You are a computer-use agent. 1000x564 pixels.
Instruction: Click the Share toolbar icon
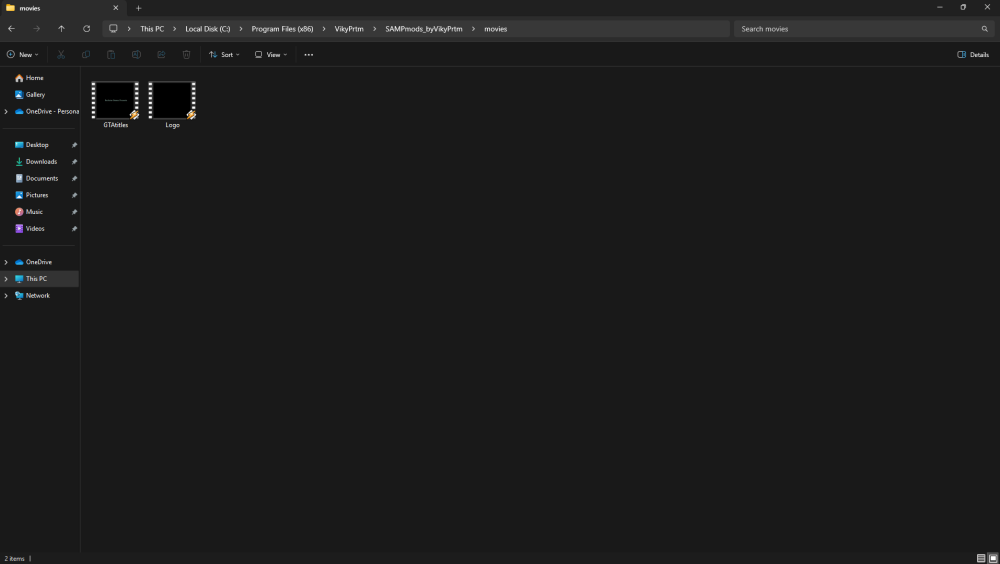pyautogui.click(x=161, y=55)
